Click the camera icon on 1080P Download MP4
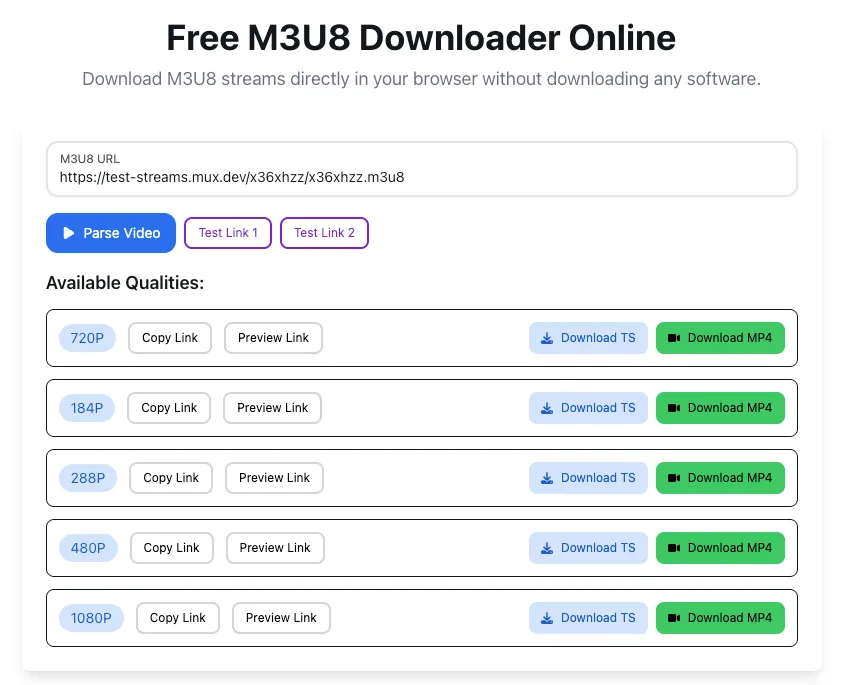This screenshot has height=685, width=846. [x=675, y=618]
